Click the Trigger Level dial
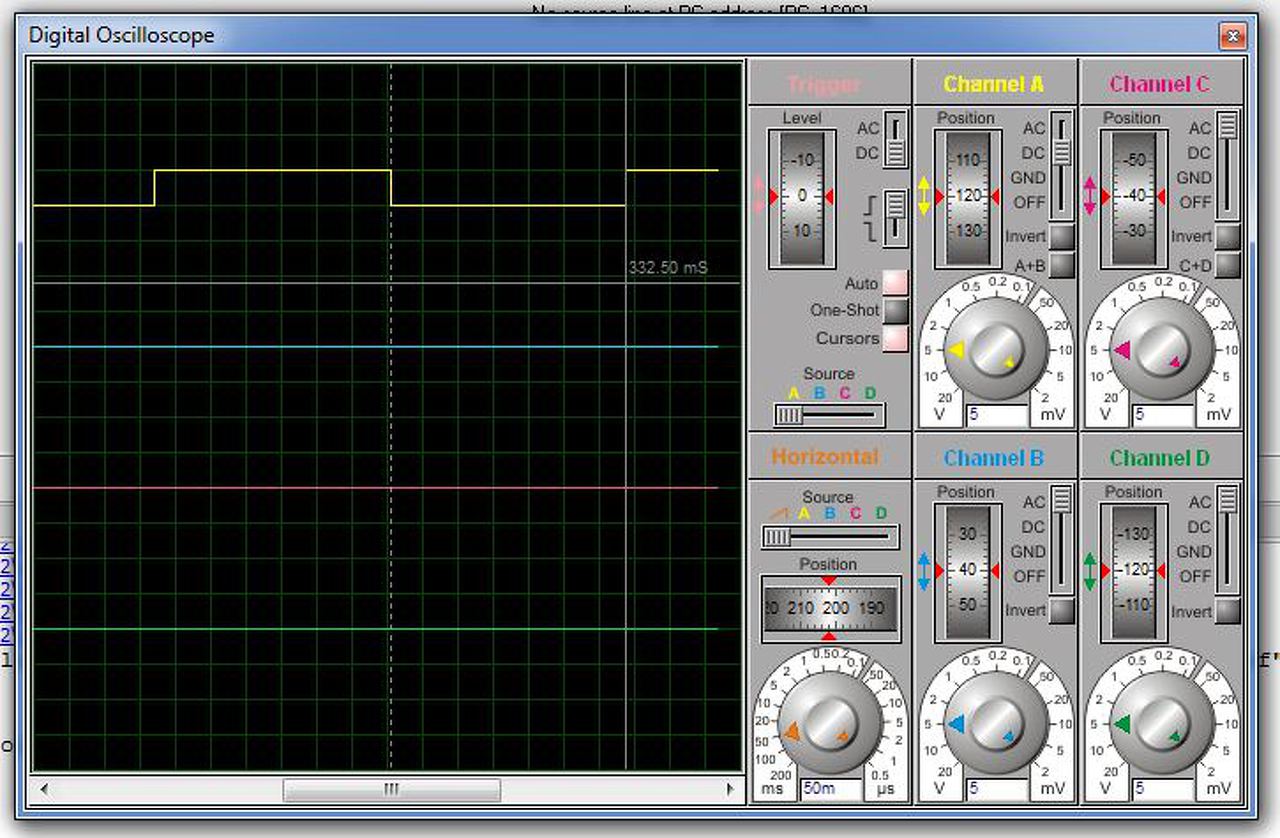 click(x=801, y=197)
